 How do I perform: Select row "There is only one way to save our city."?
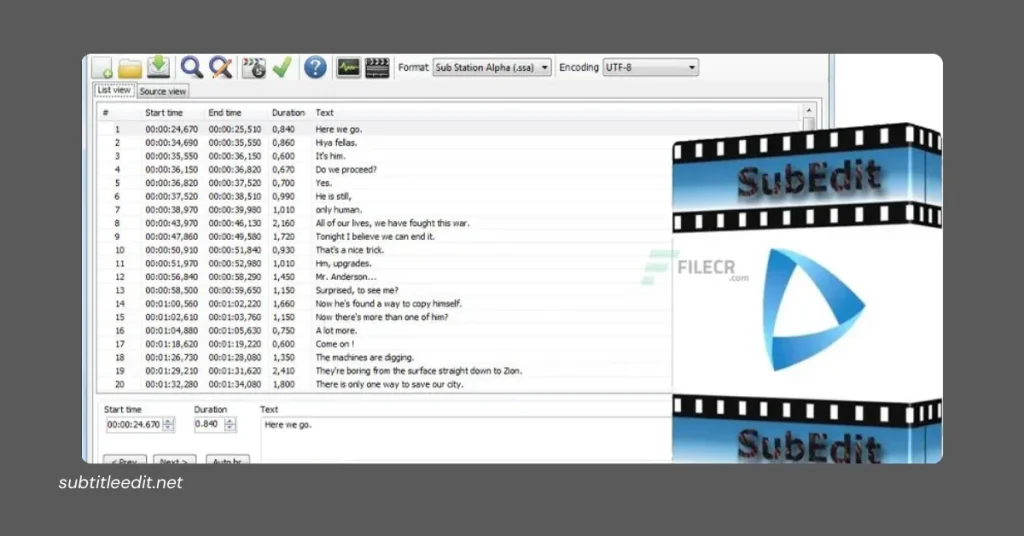385,384
